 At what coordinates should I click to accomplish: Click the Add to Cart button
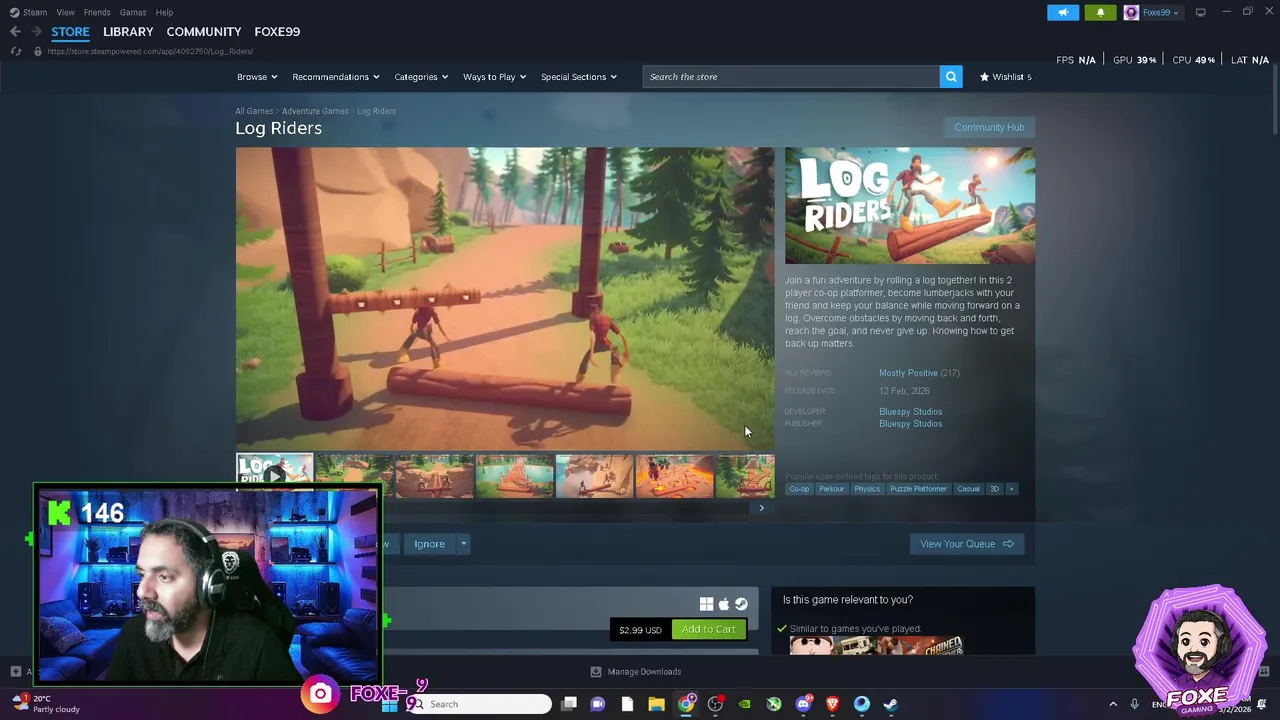coord(708,629)
